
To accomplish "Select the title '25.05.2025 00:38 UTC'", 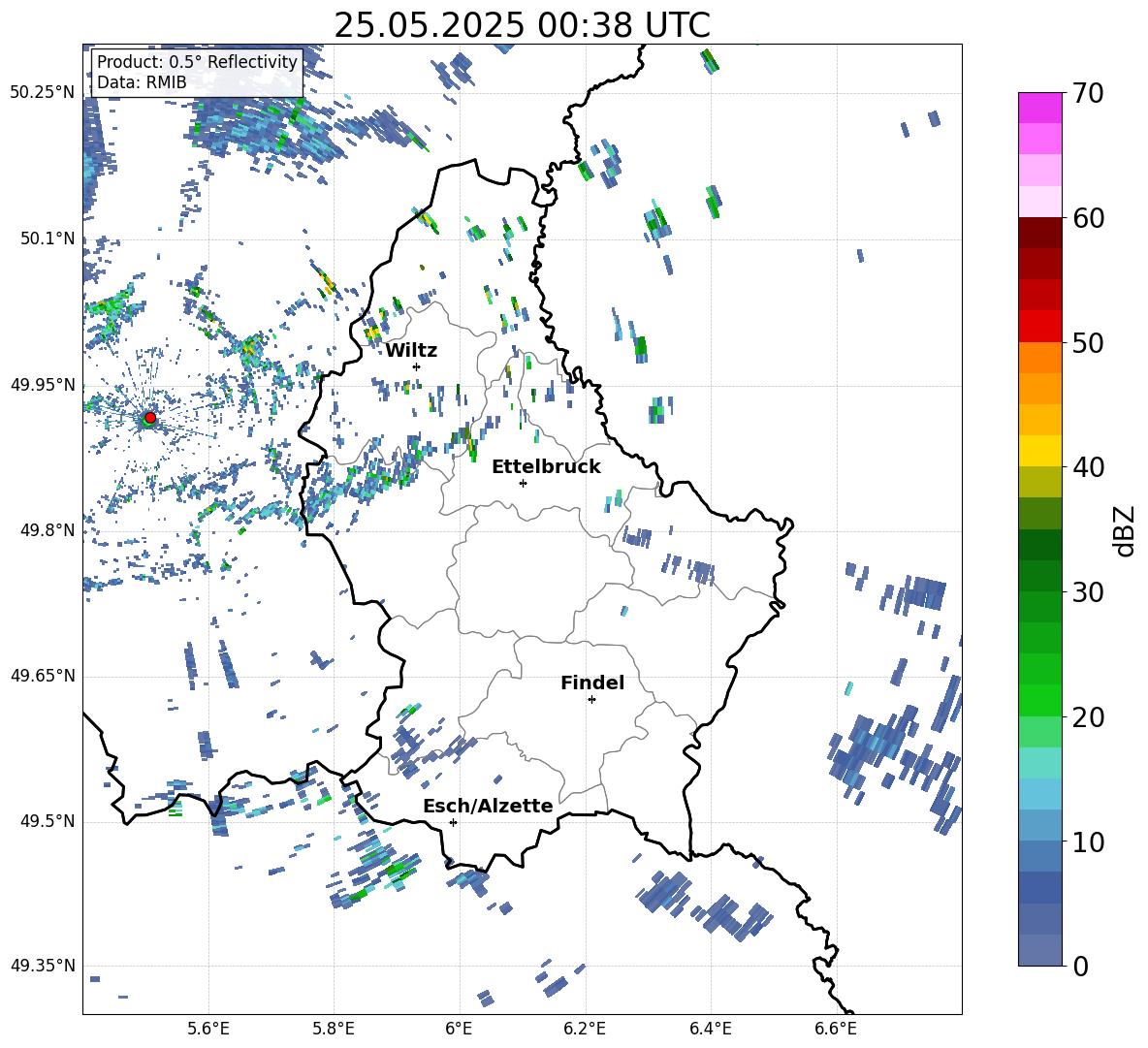I will pyautogui.click(x=522, y=25).
